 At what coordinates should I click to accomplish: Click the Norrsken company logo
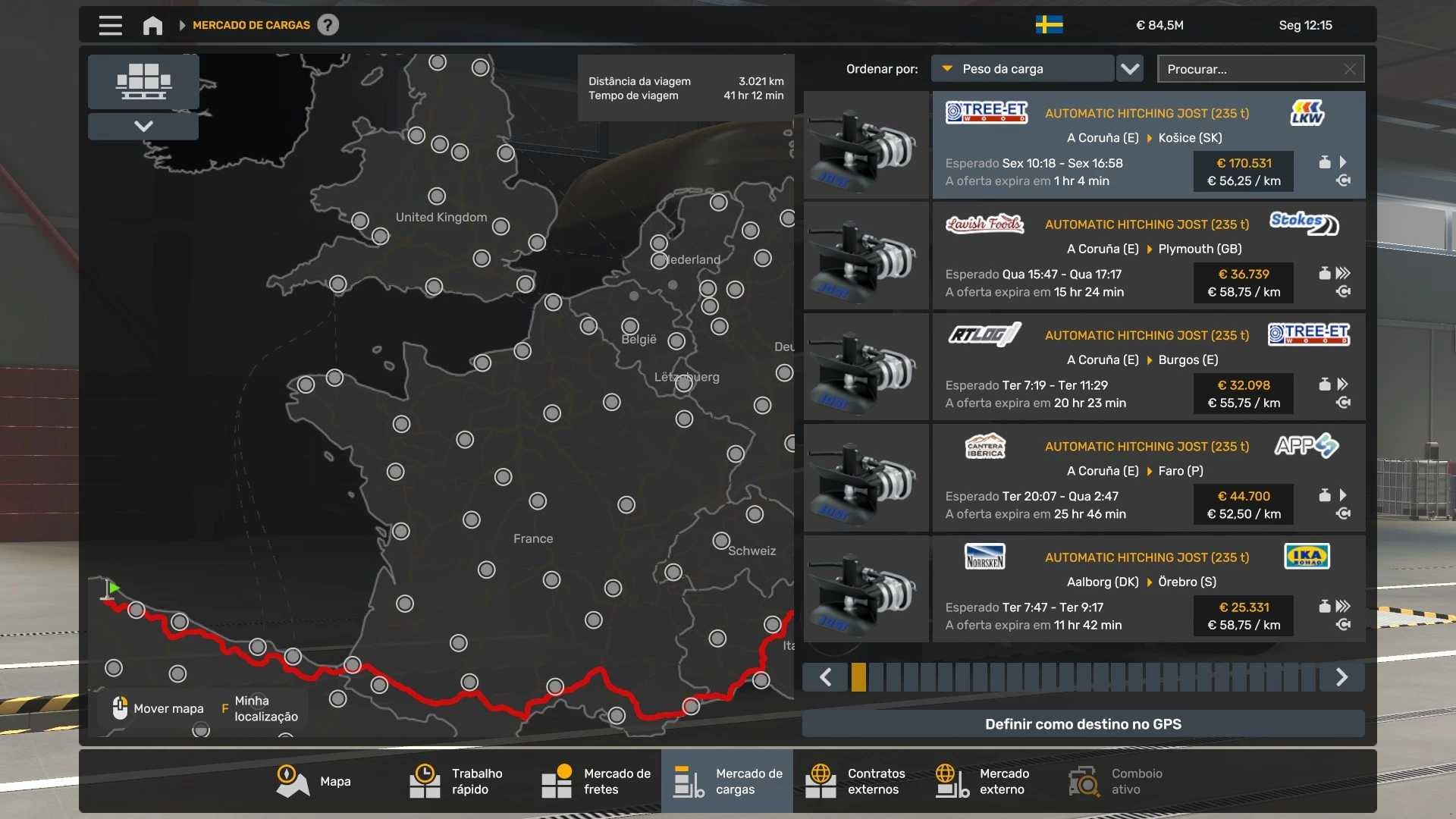(x=985, y=557)
